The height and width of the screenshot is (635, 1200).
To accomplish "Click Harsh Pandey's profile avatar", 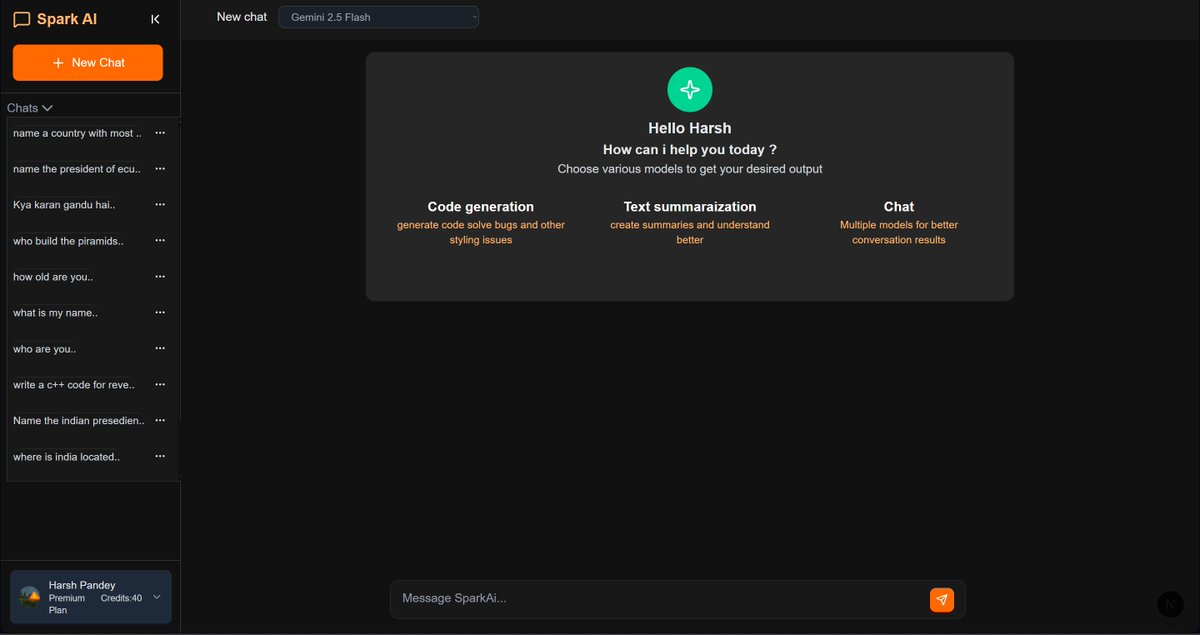I will [30, 597].
